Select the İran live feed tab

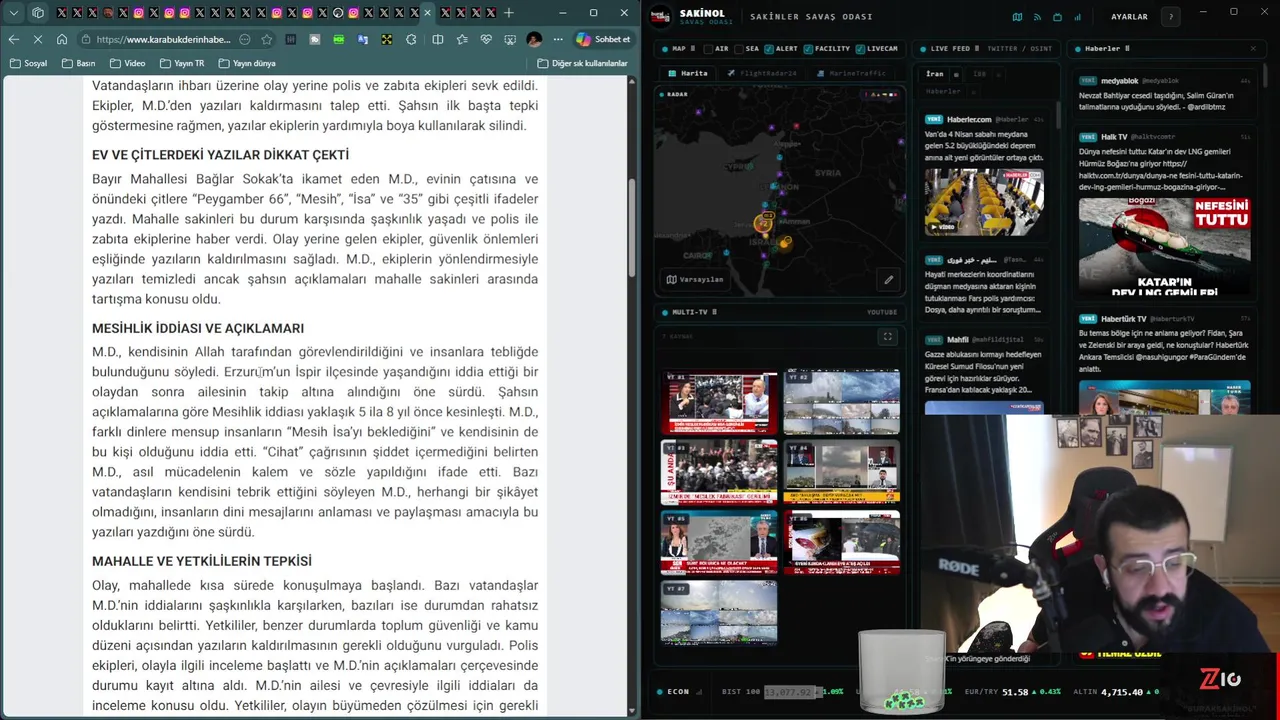[x=935, y=74]
